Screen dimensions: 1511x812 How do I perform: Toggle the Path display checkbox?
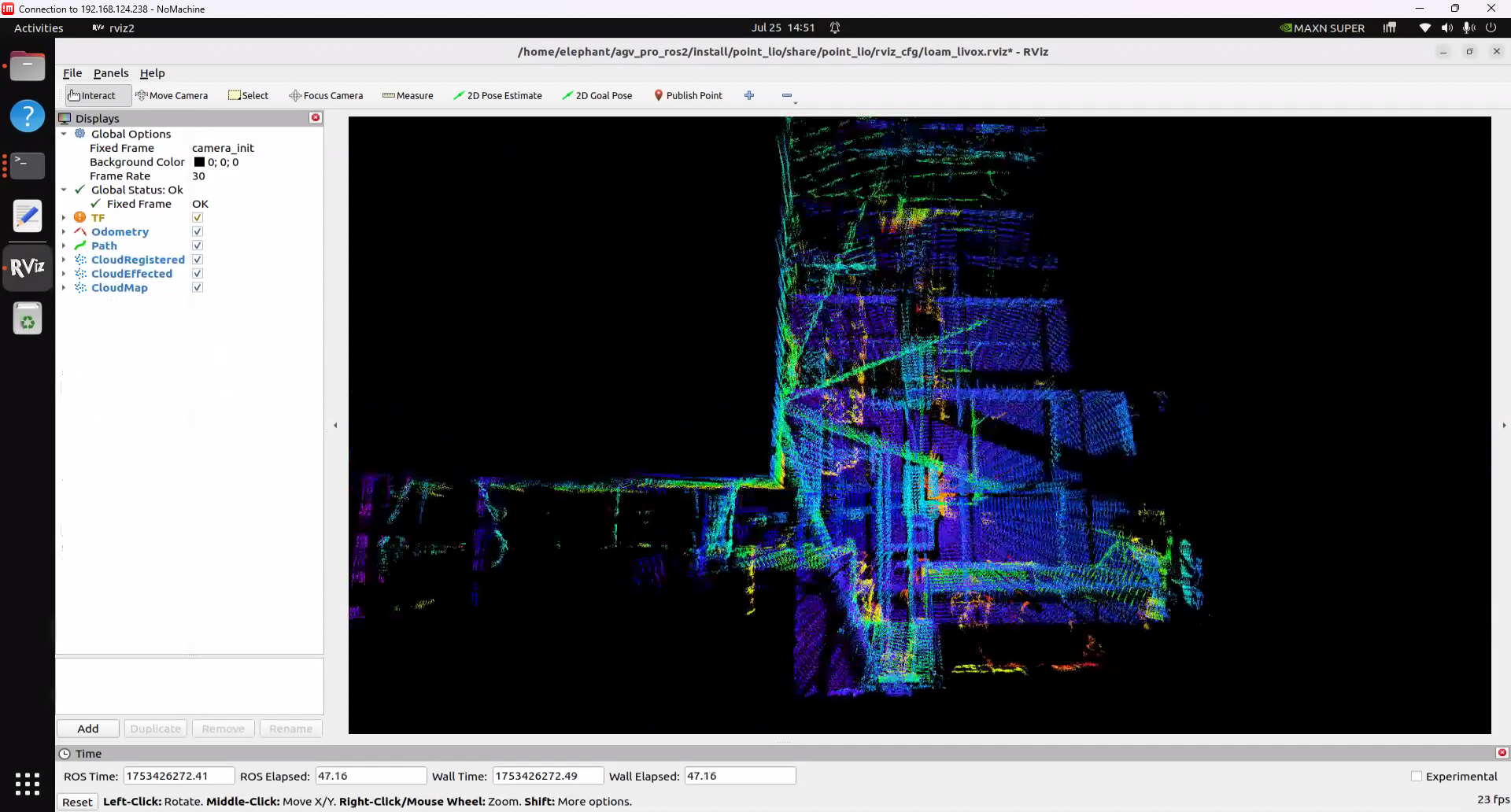(x=198, y=245)
